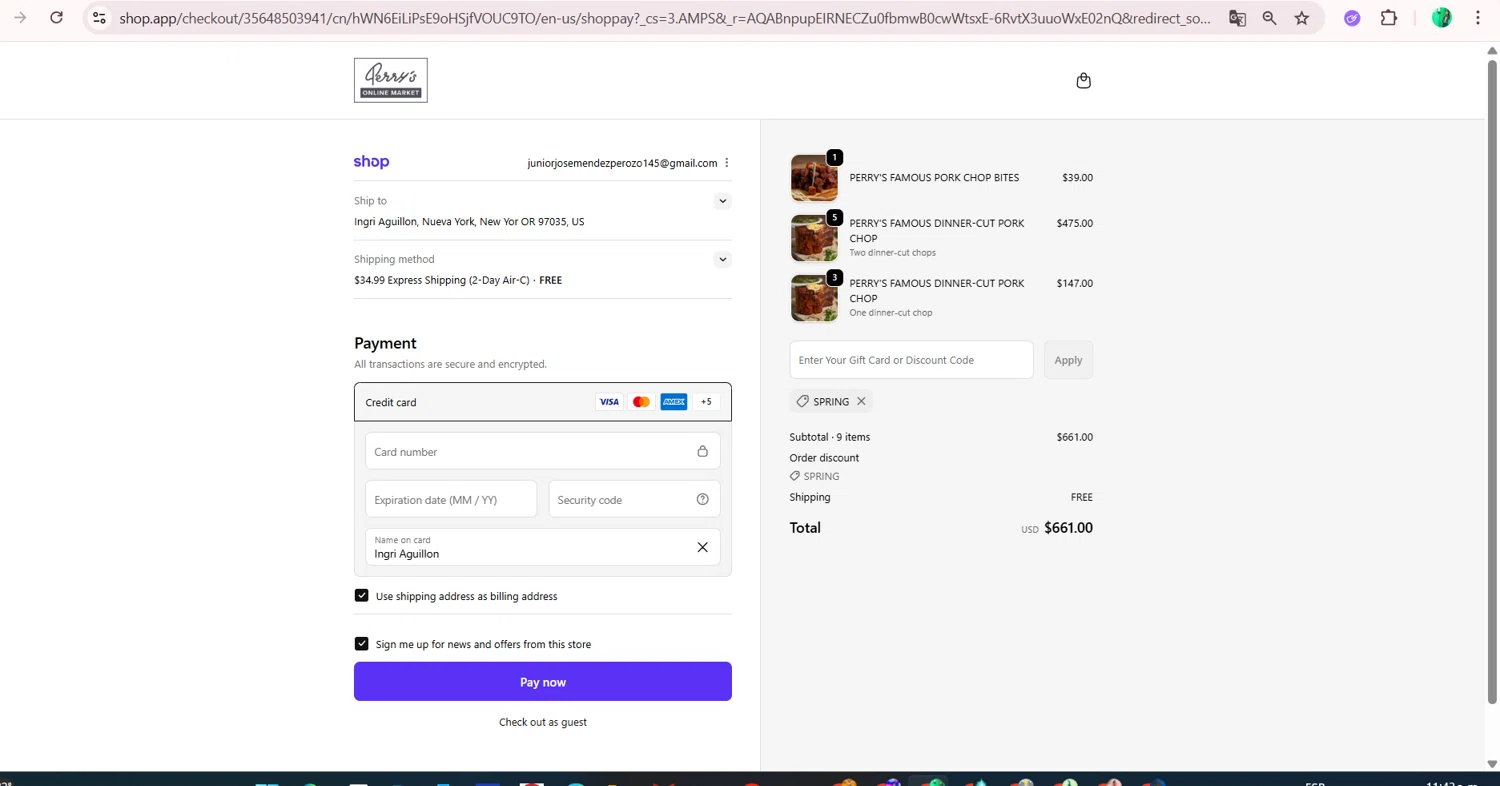Open the shopping bag cart icon
Image resolution: width=1500 pixels, height=786 pixels.
(x=1083, y=81)
